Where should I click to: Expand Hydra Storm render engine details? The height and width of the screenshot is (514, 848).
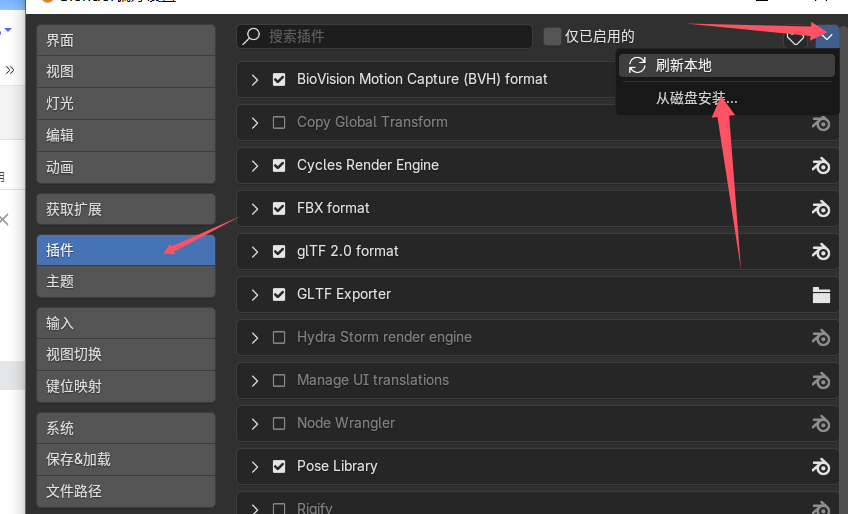click(255, 338)
